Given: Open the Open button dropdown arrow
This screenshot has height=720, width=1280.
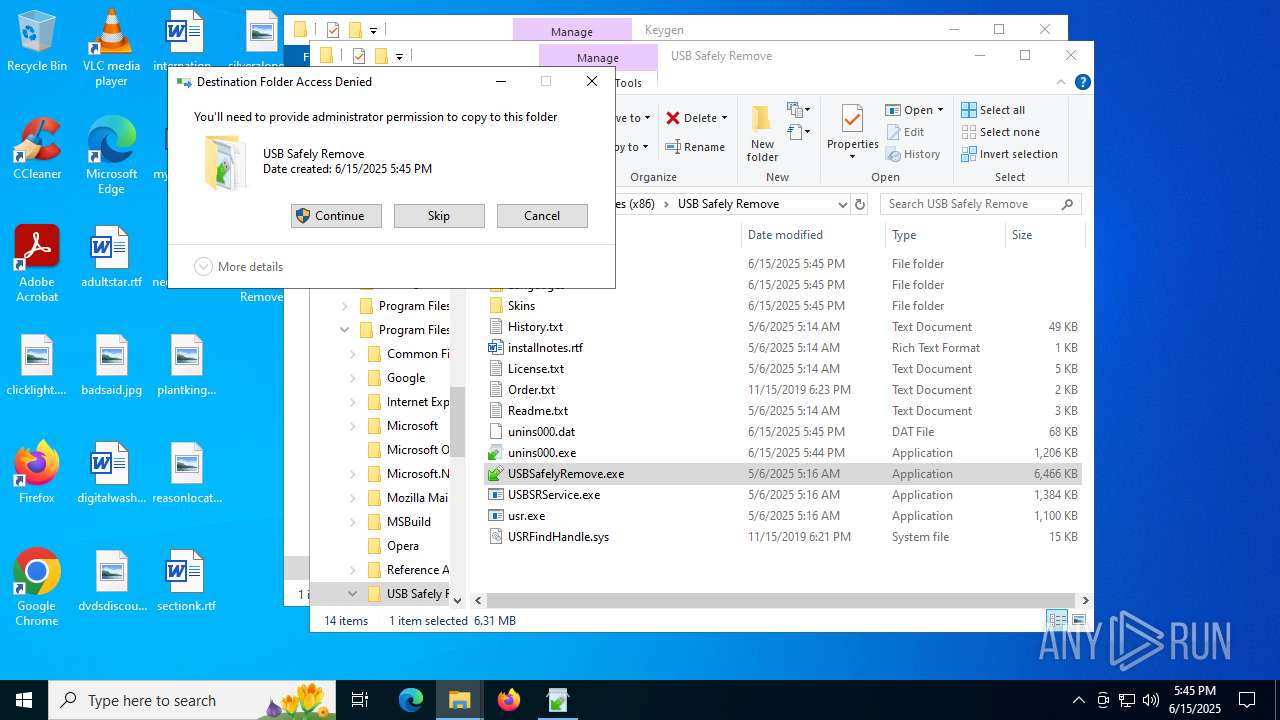Looking at the screenshot, I should pyautogui.click(x=940, y=110).
